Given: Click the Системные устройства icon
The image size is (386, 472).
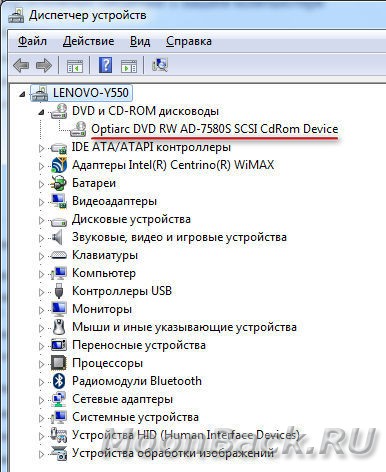Looking at the screenshot, I should tap(59, 417).
